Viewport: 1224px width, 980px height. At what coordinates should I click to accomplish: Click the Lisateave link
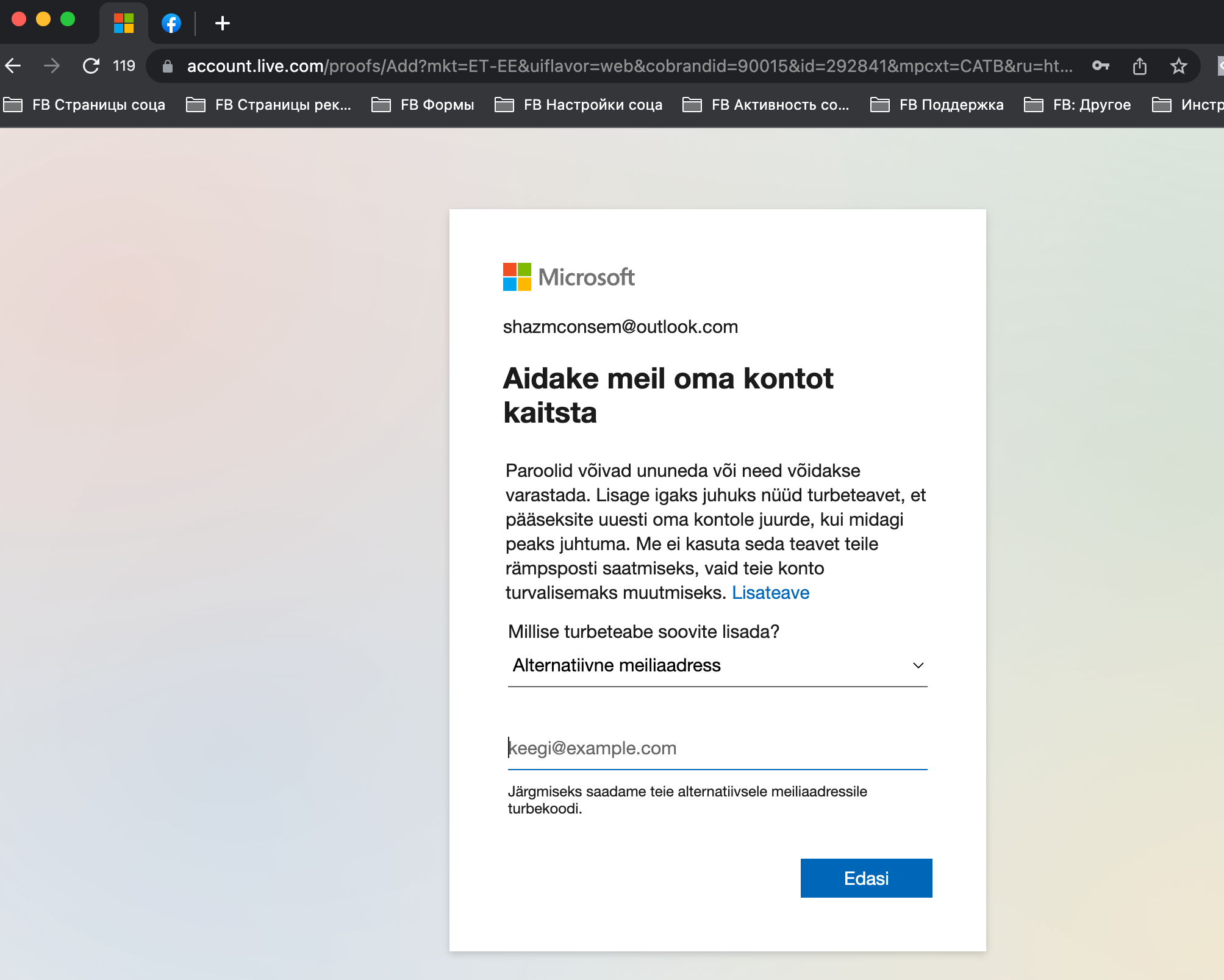pyautogui.click(x=770, y=593)
